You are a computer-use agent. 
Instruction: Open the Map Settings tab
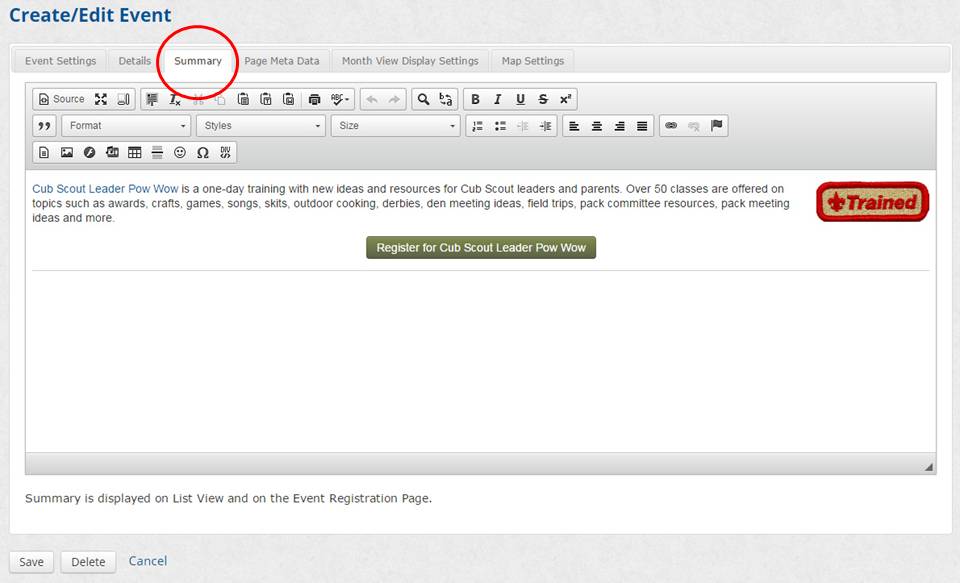click(533, 61)
